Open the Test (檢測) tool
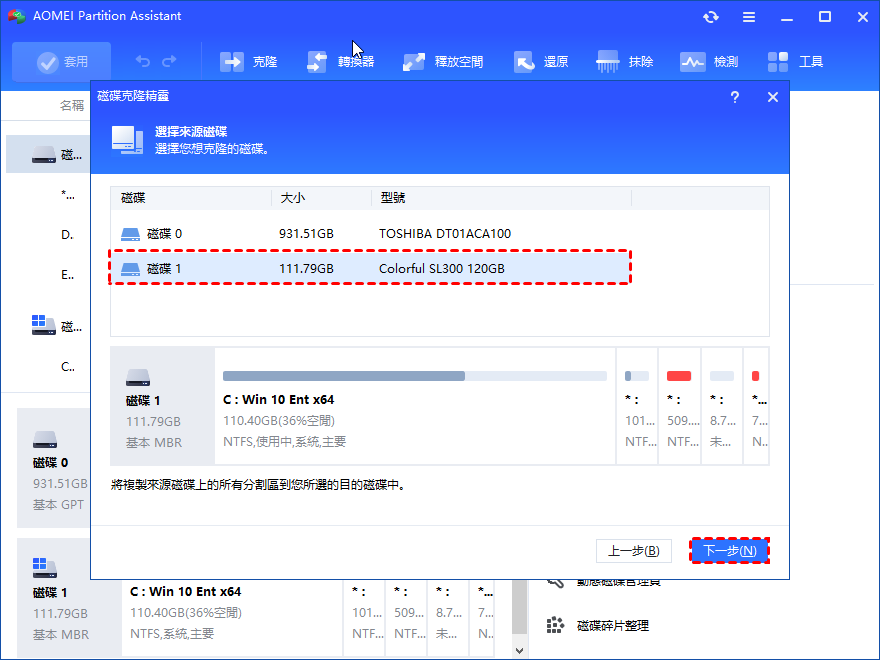This screenshot has width=880, height=660. [709, 62]
